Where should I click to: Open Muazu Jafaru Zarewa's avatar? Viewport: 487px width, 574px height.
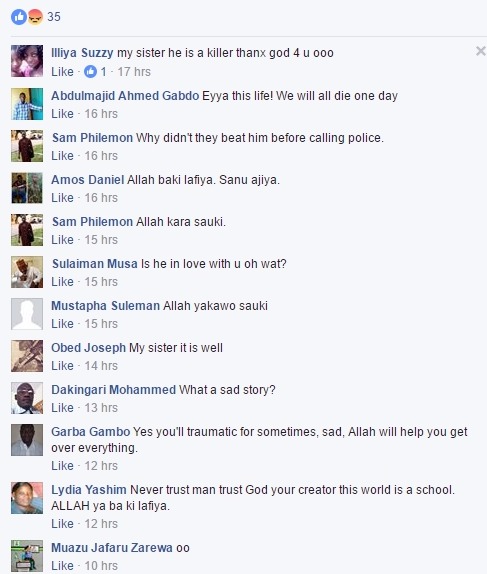[x=27, y=556]
